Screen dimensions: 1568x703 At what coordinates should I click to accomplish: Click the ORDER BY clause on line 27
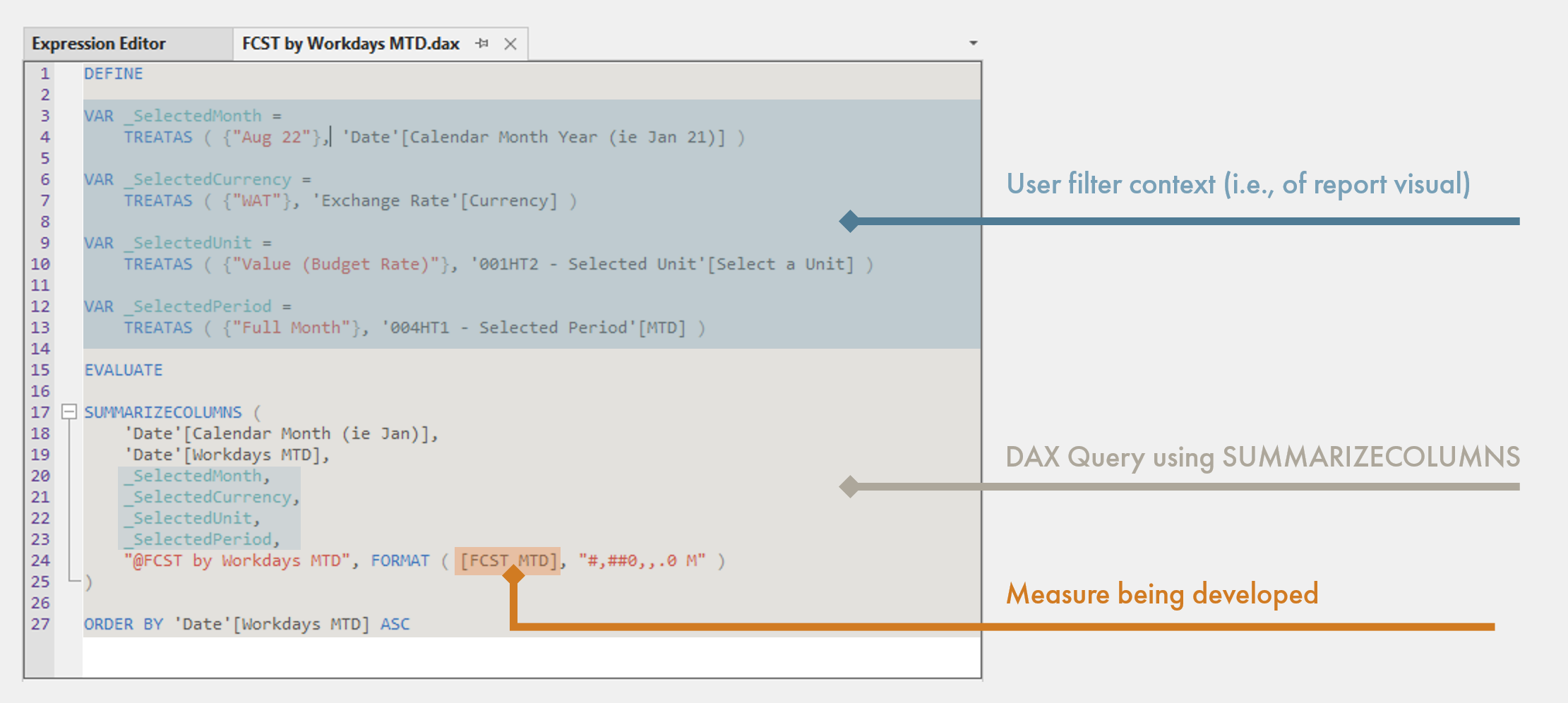click(x=124, y=623)
